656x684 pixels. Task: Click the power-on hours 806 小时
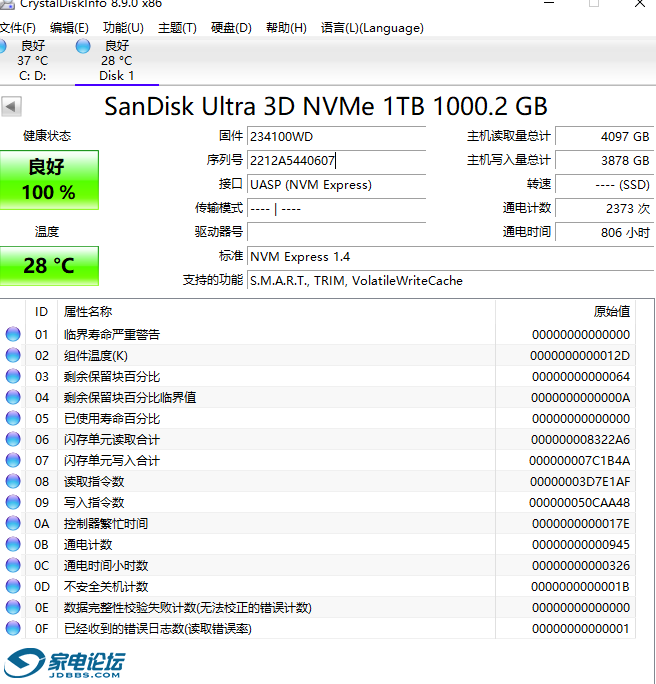point(605,233)
